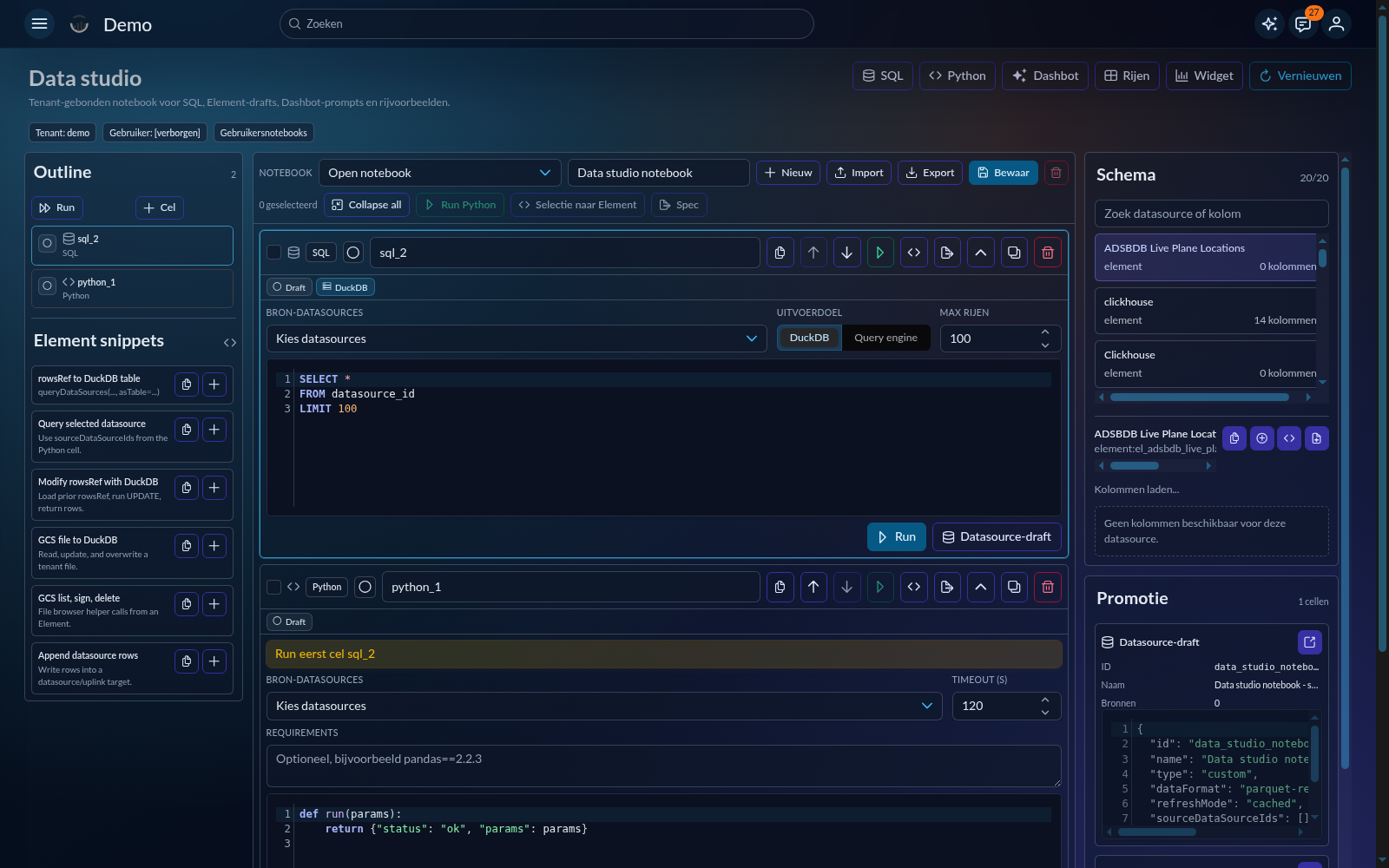Click the Vernieuwen refresh button
Screen dimensions: 1389x868
[1300, 76]
